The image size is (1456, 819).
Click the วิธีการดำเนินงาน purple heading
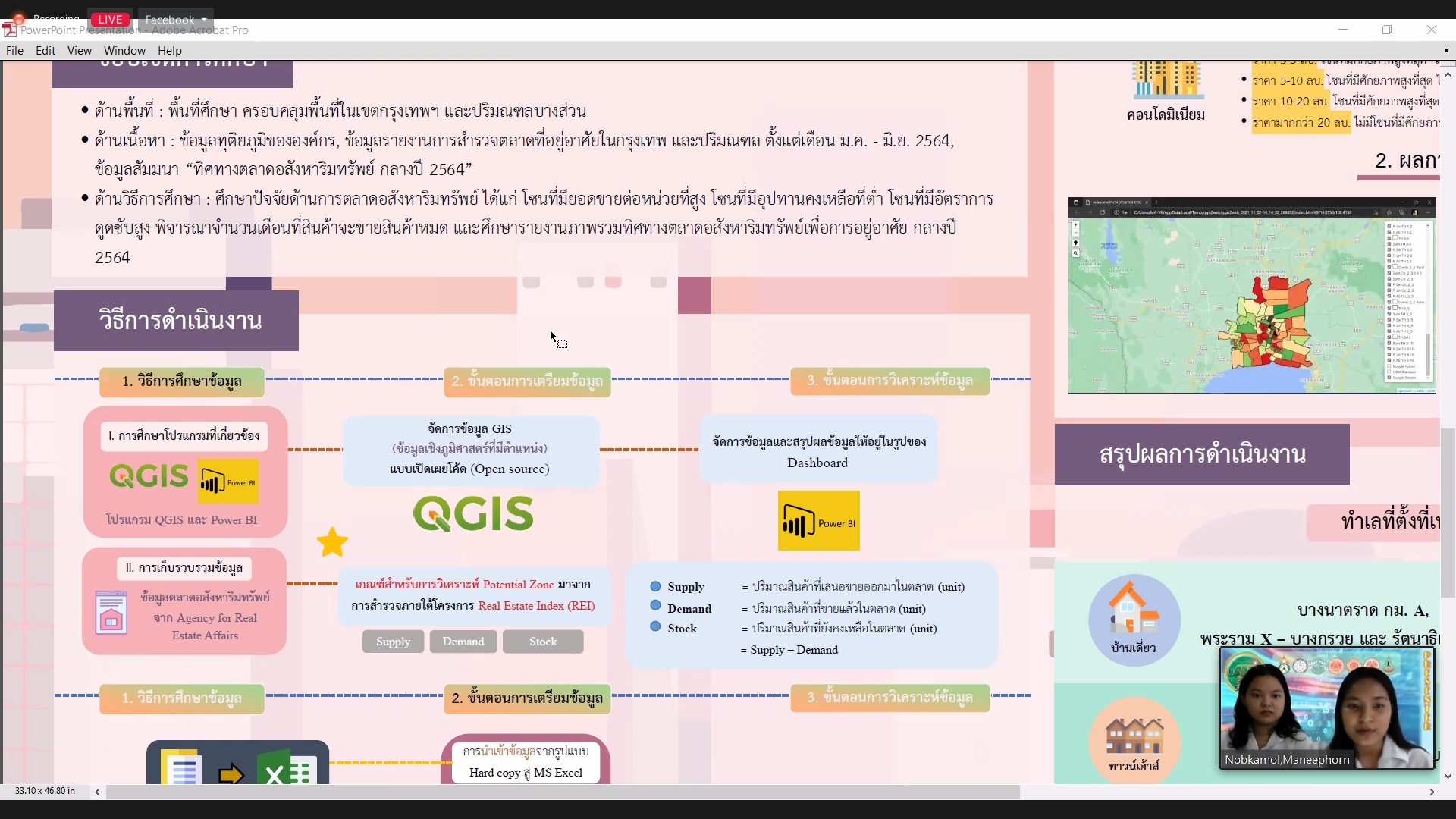click(177, 320)
